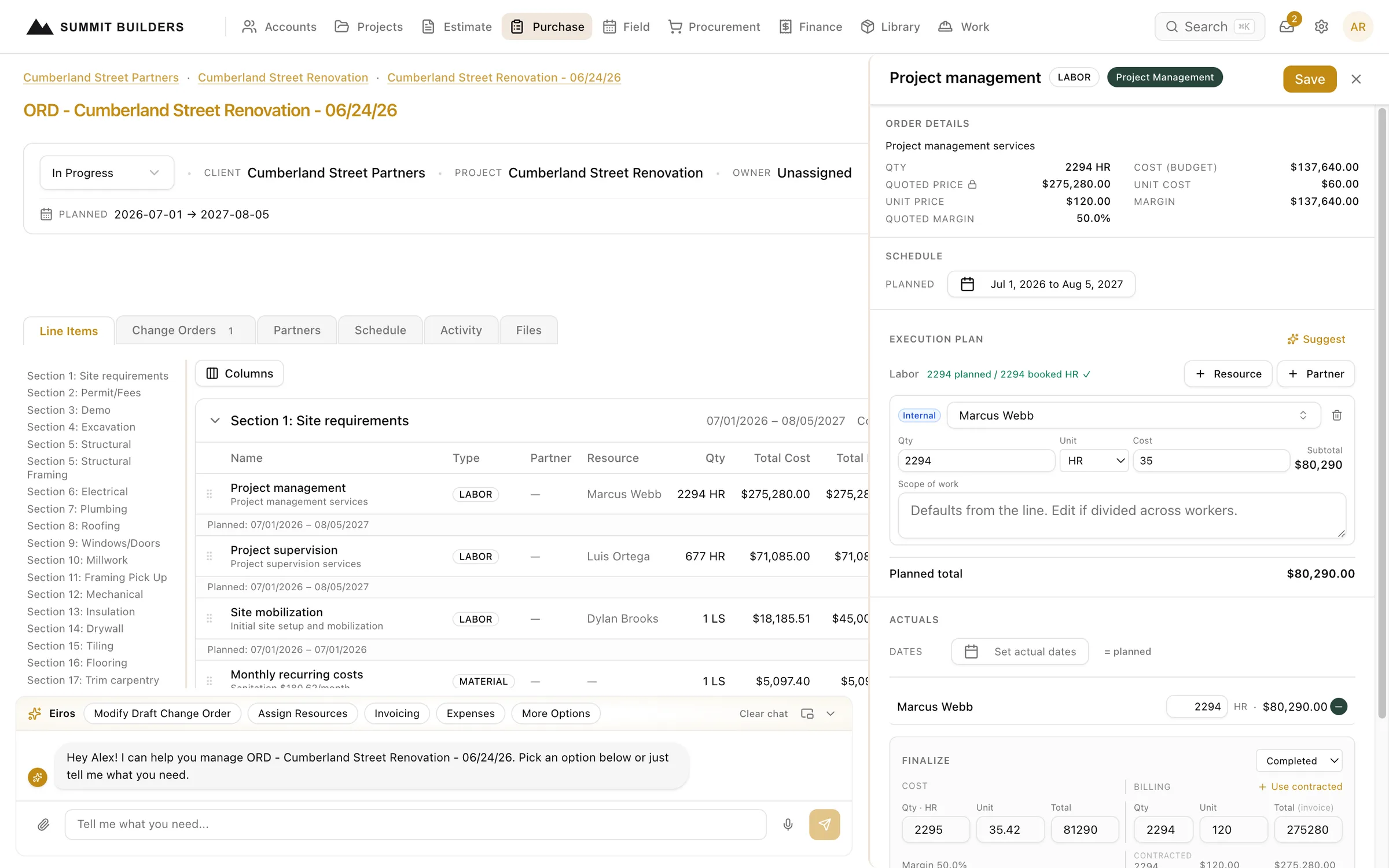Open the settings gear icon
The height and width of the screenshot is (868, 1389).
pyautogui.click(x=1321, y=27)
